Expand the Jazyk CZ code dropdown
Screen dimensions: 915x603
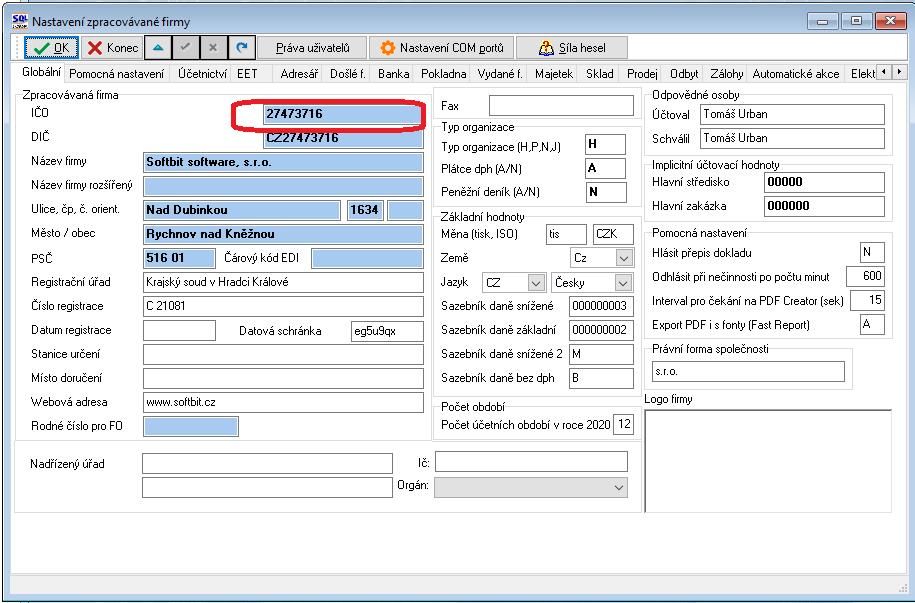point(536,283)
